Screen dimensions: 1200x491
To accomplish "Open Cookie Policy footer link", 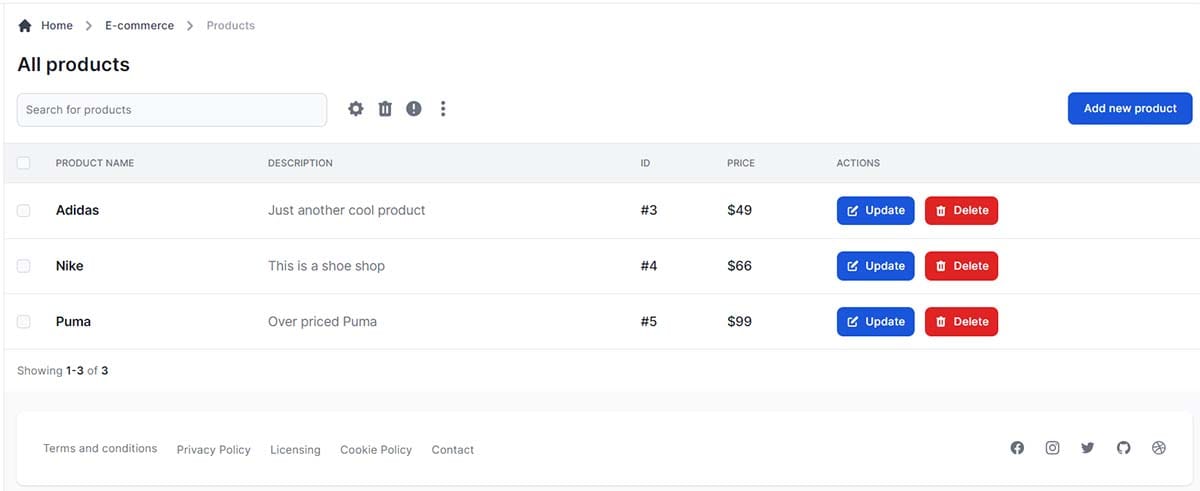I will pos(376,450).
